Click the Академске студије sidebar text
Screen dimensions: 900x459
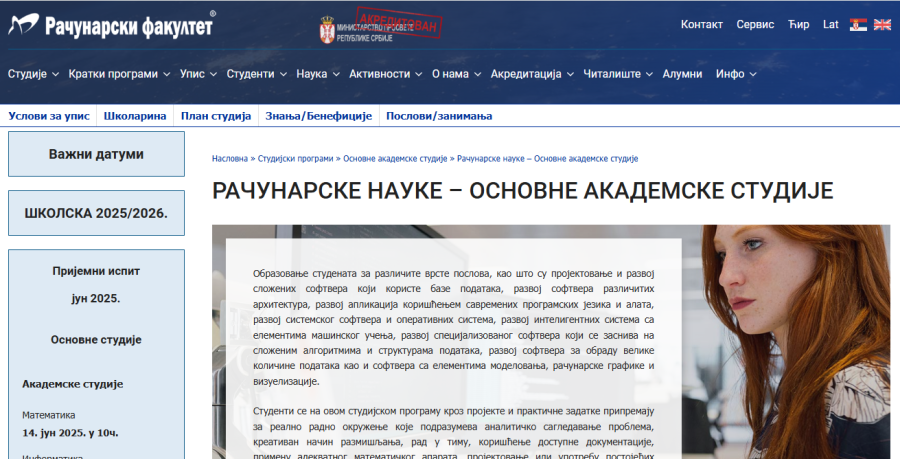(73, 384)
